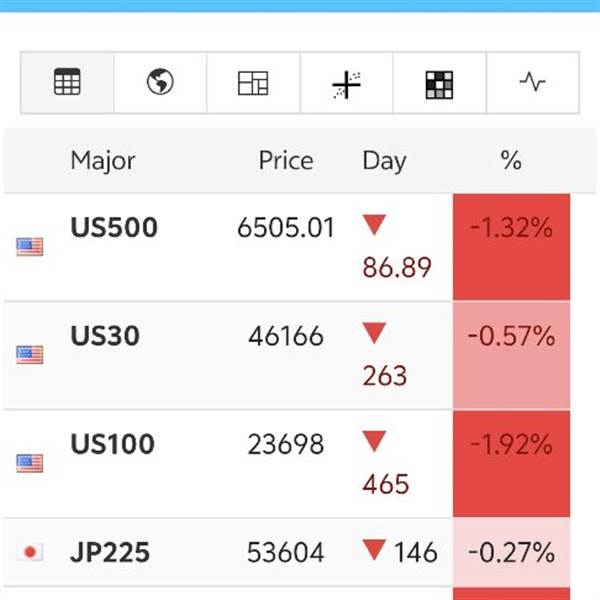The image size is (600, 600).
Task: Select the table grid view icon
Action: [67, 83]
